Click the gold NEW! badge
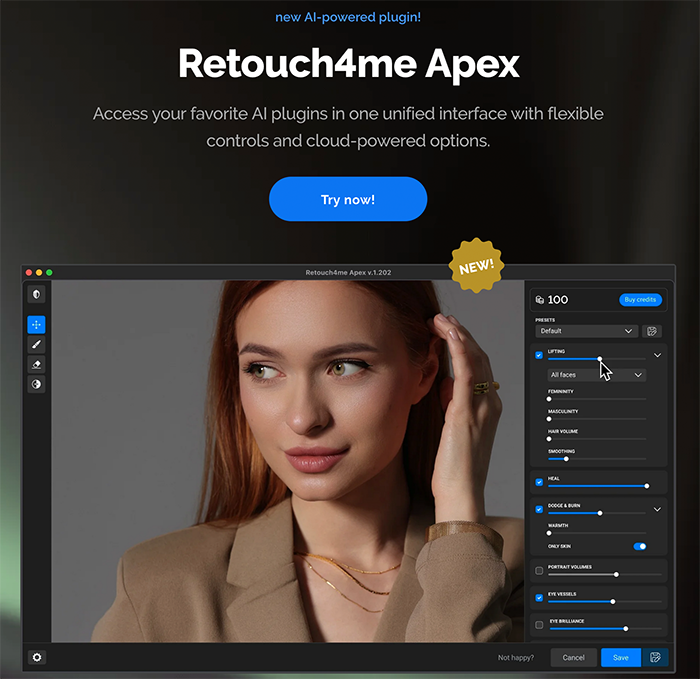This screenshot has width=700, height=679. pyautogui.click(x=477, y=266)
